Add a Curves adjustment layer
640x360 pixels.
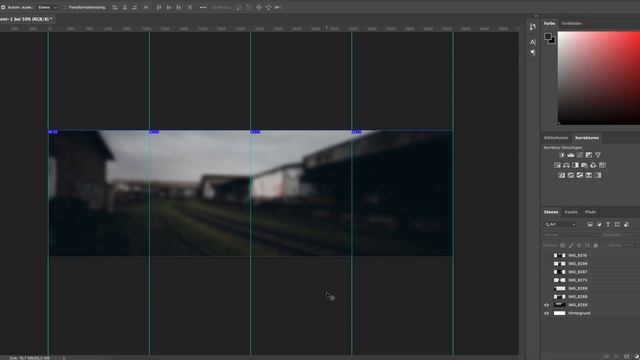click(x=580, y=155)
